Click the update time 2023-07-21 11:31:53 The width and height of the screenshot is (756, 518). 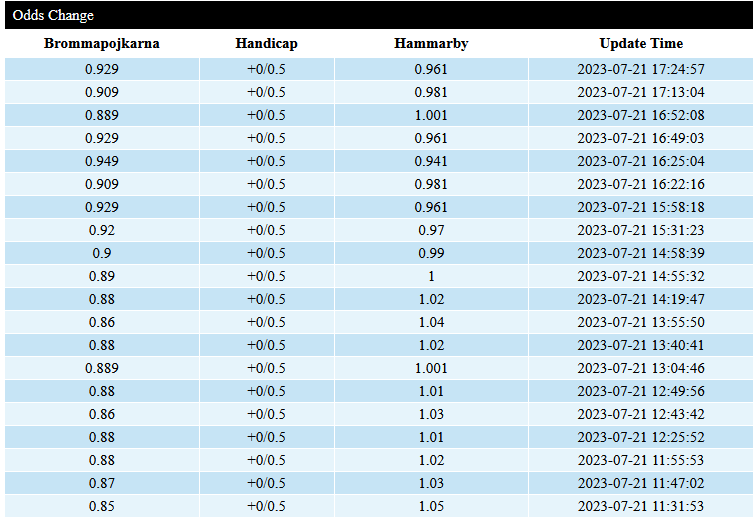(641, 506)
